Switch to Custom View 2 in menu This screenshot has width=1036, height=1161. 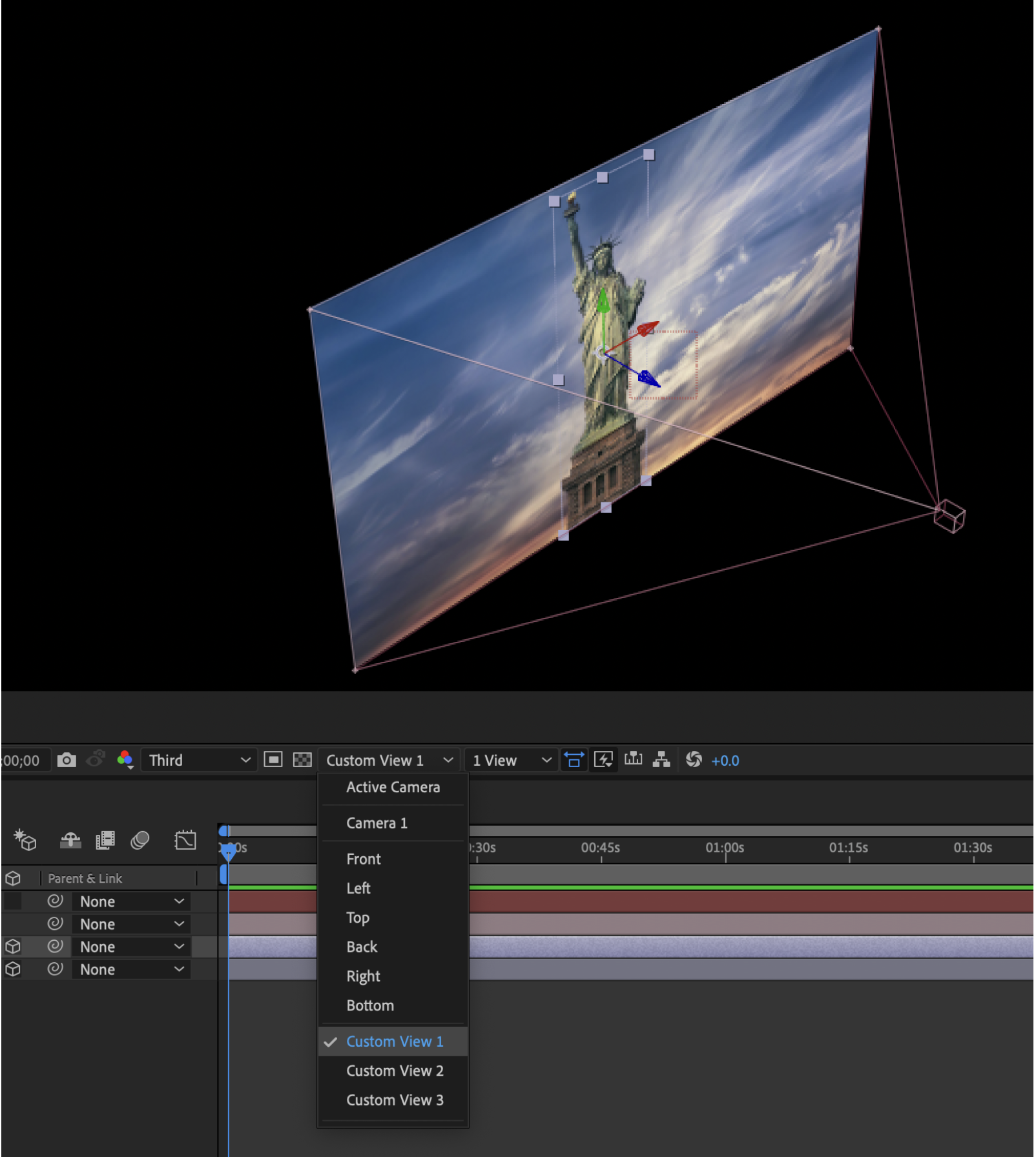[x=393, y=1071]
